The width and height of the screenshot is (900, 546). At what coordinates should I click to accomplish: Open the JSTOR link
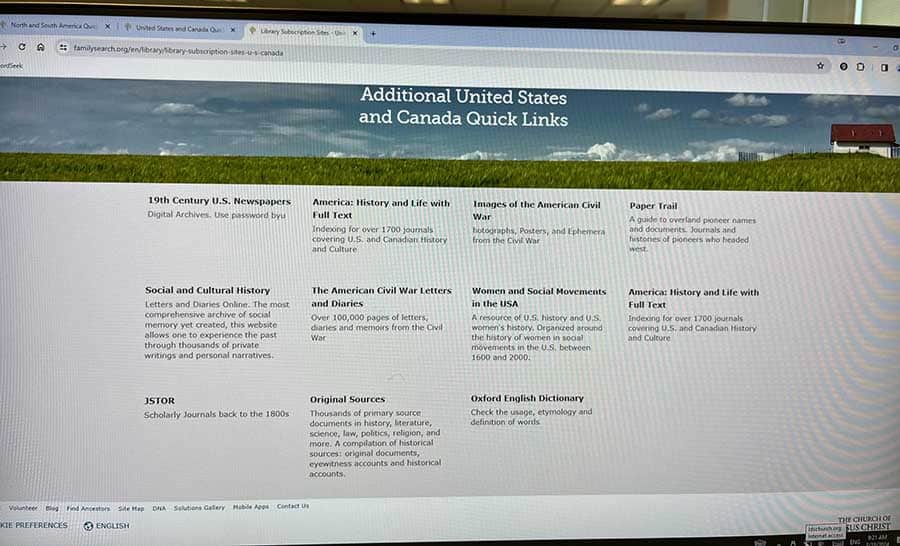pos(159,401)
